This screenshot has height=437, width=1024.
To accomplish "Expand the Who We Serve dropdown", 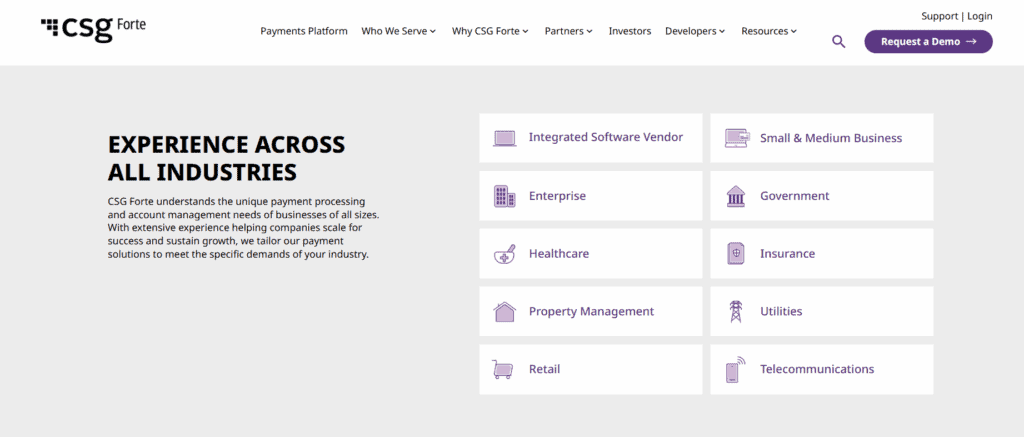I will (398, 31).
